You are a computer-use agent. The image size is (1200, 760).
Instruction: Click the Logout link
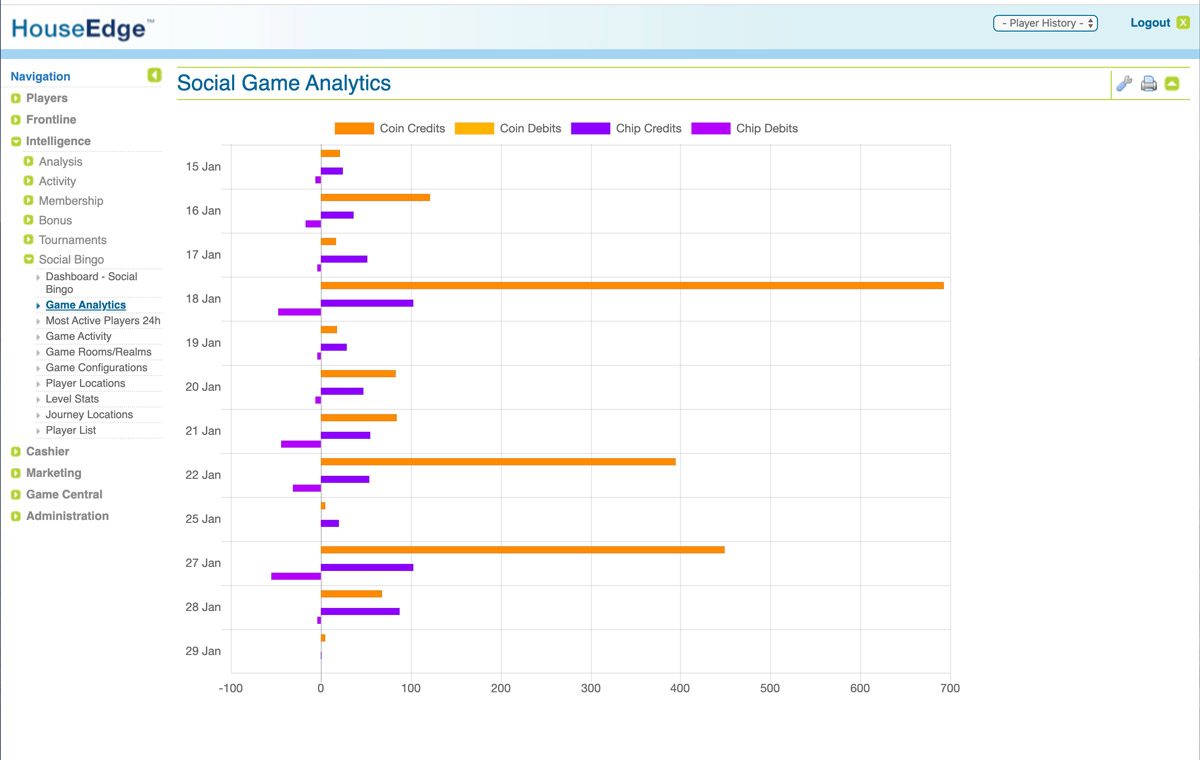click(1150, 23)
